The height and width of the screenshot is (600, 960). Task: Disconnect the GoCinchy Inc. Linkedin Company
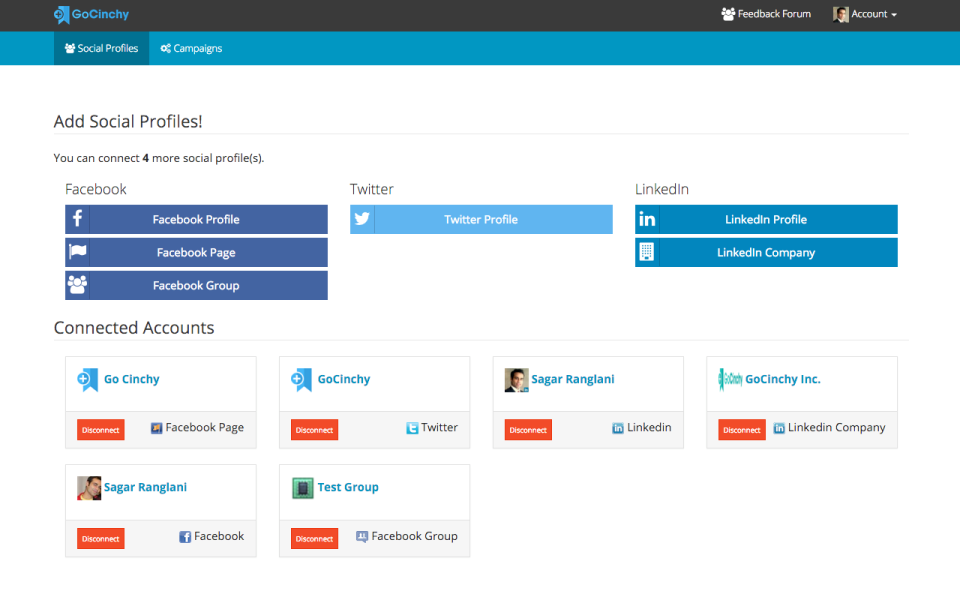[x=742, y=430]
